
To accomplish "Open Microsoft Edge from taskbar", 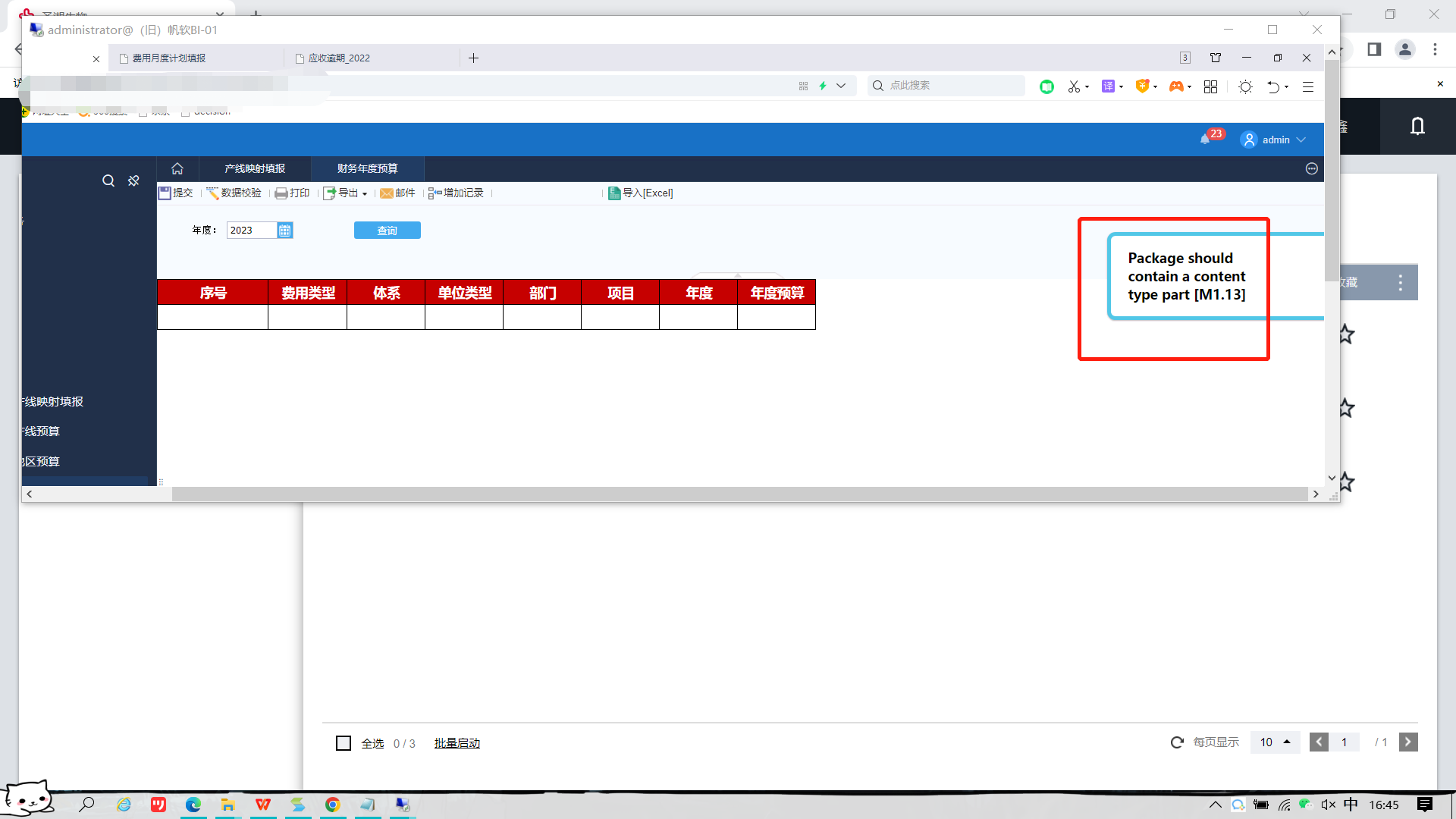I will (x=193, y=805).
